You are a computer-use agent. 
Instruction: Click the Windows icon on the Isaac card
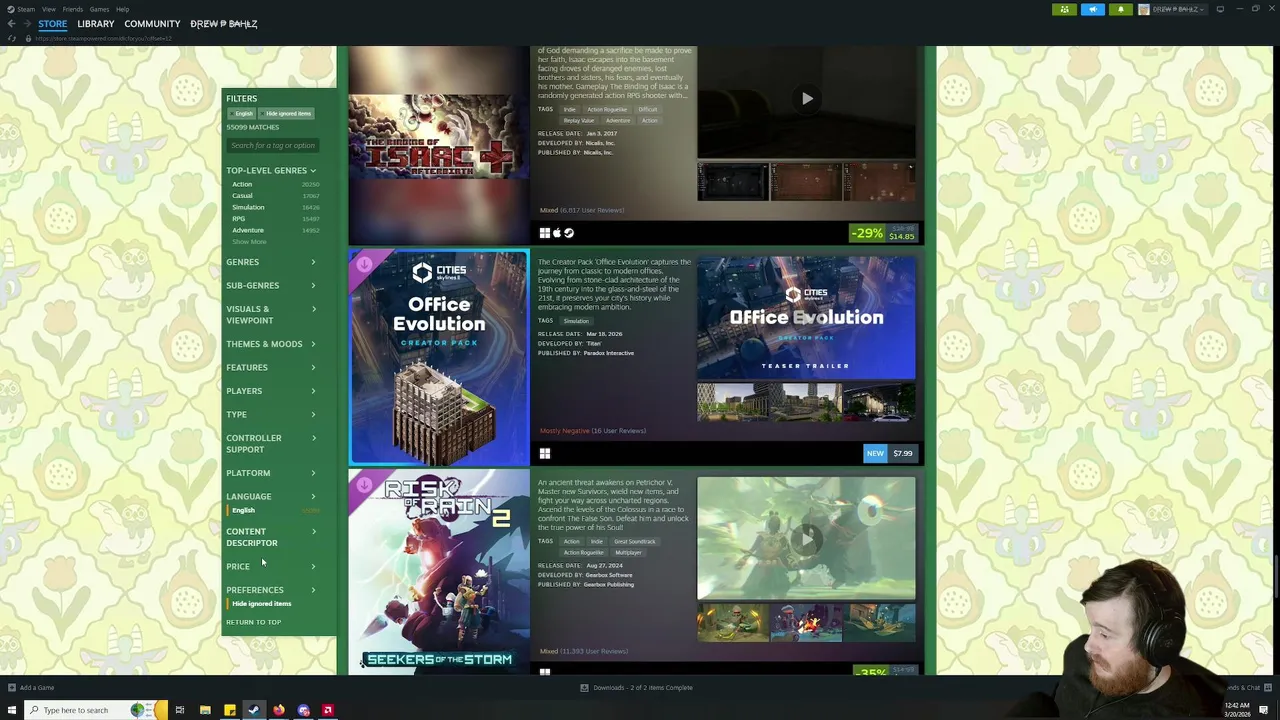tap(545, 233)
